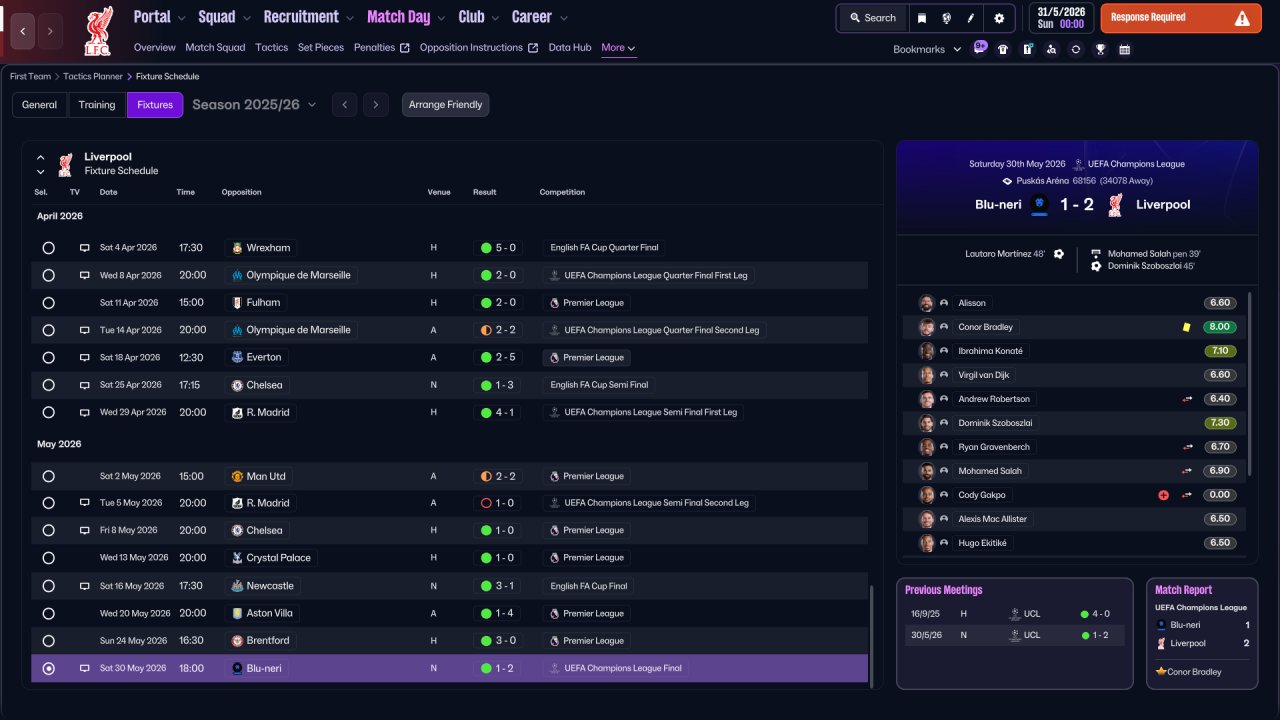Switch to the General tab
The height and width of the screenshot is (720, 1280).
(x=40, y=105)
